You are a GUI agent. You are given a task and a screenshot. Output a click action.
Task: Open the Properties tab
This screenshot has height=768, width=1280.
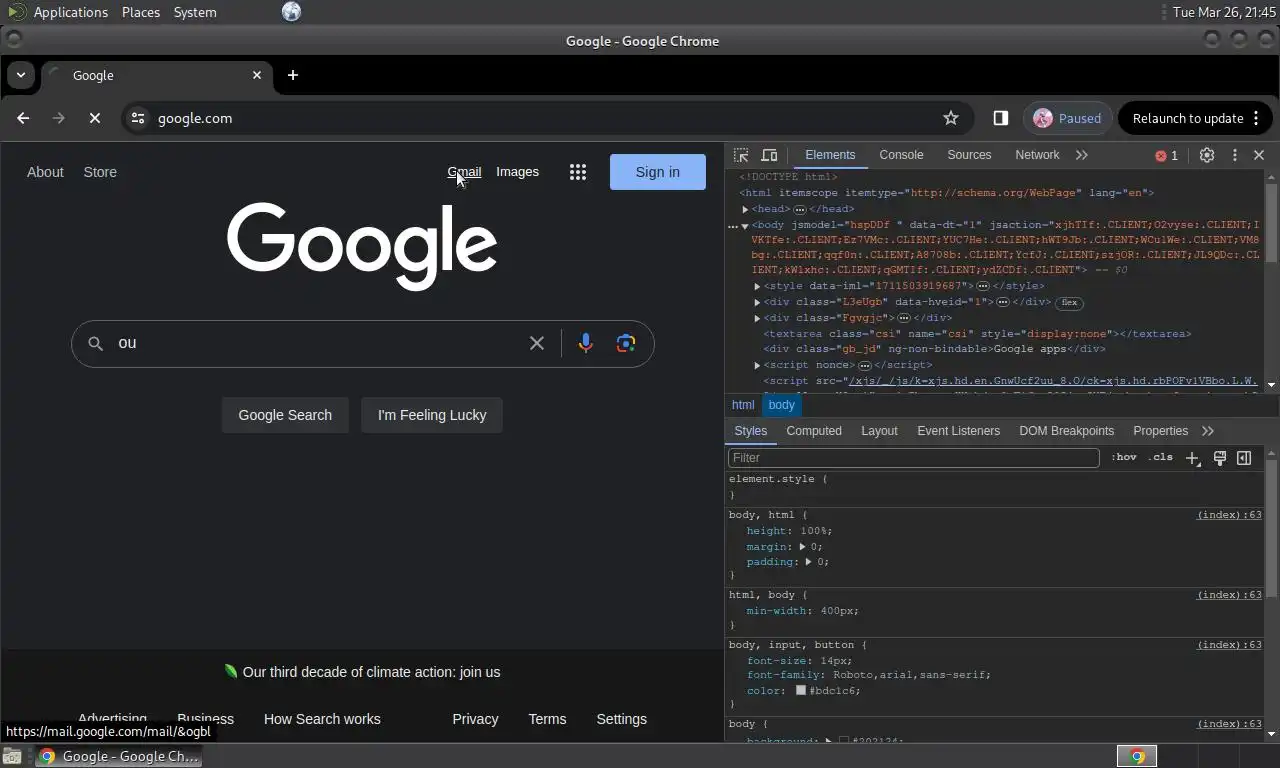(1160, 431)
